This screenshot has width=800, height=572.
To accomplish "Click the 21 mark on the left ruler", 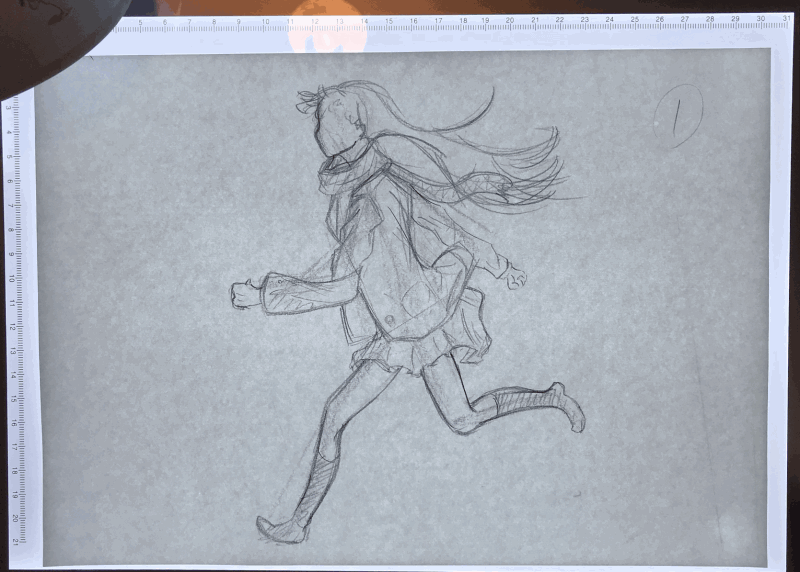I will [x=16, y=541].
